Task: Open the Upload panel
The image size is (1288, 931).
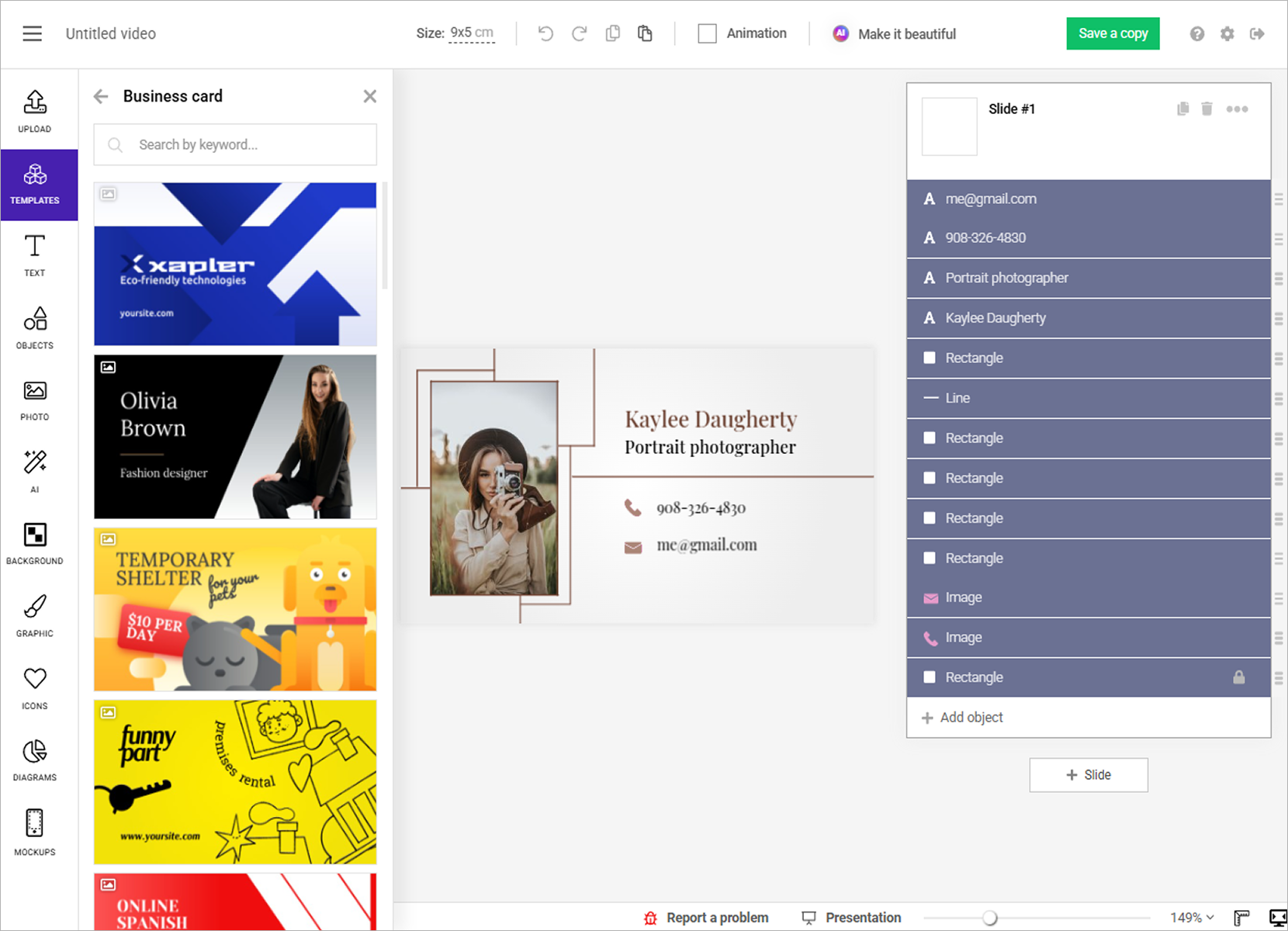Action: tap(35, 112)
